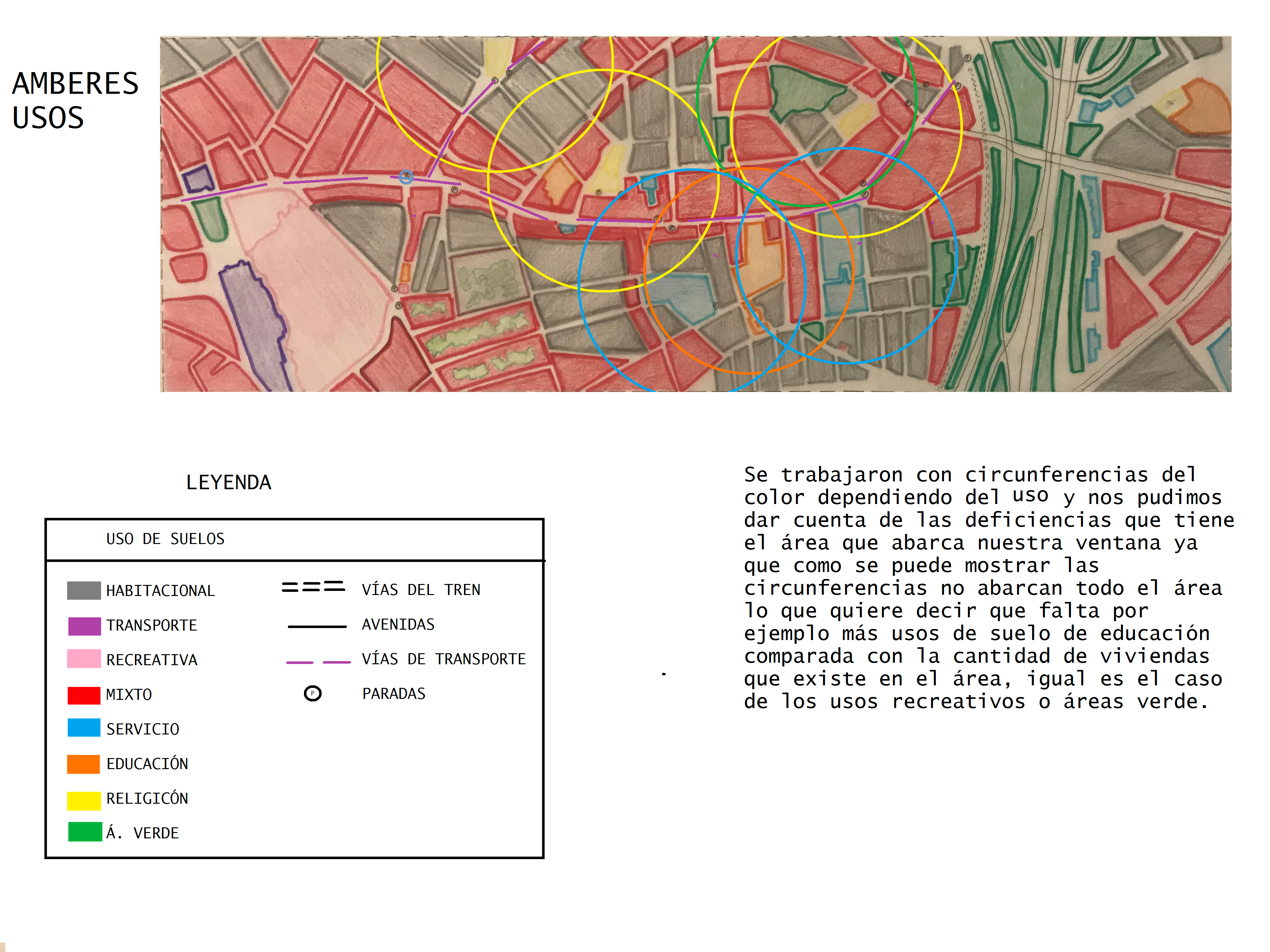Click the EDUCACIÓN label

click(x=147, y=764)
